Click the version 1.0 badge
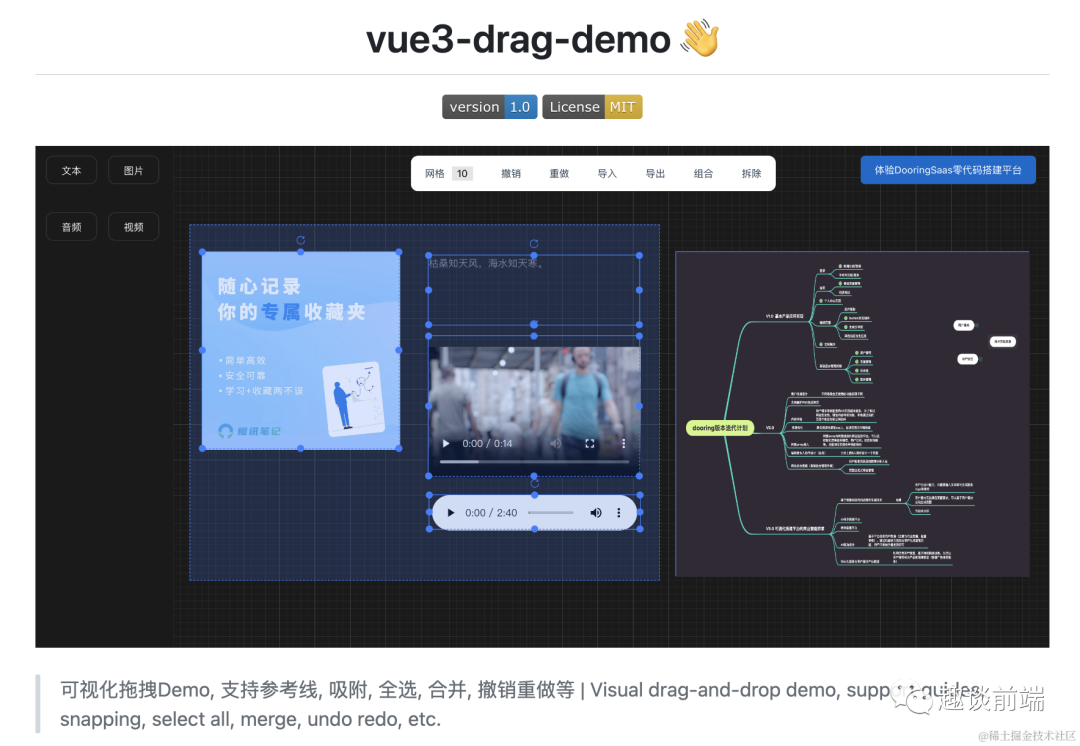 click(490, 107)
